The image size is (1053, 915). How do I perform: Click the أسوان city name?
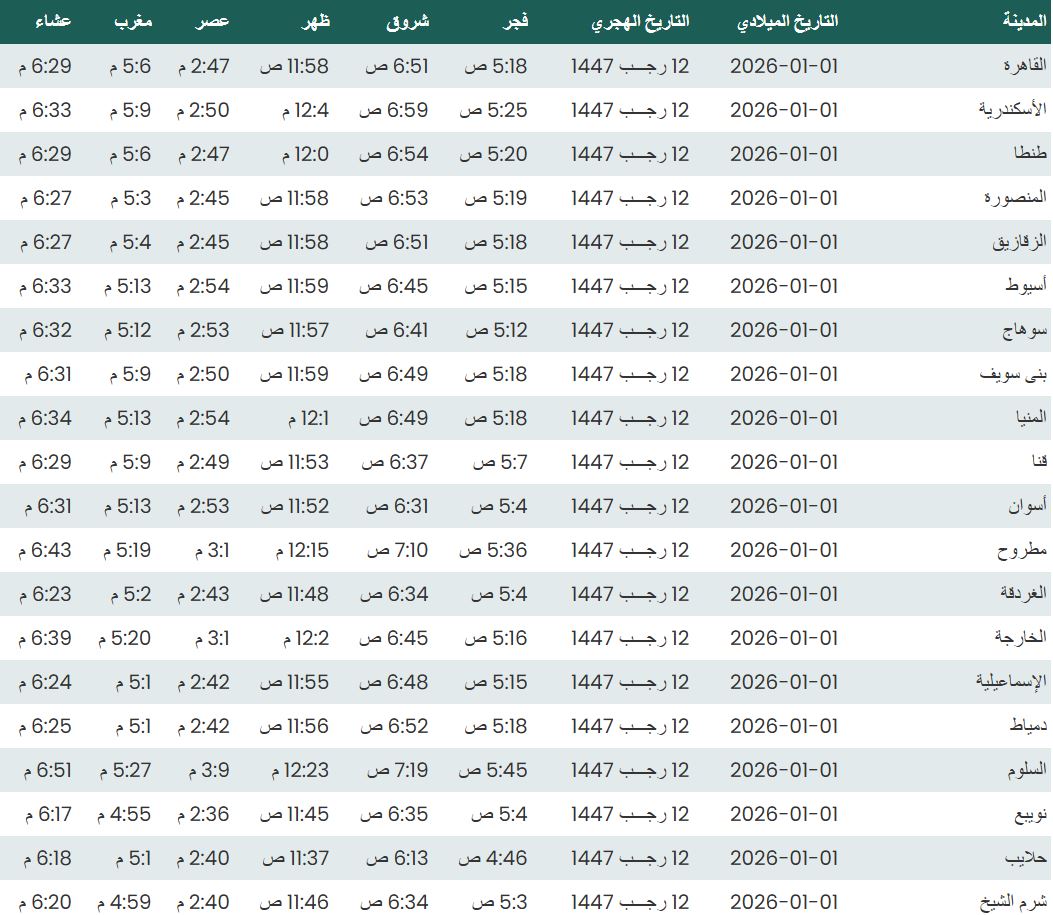[1027, 505]
